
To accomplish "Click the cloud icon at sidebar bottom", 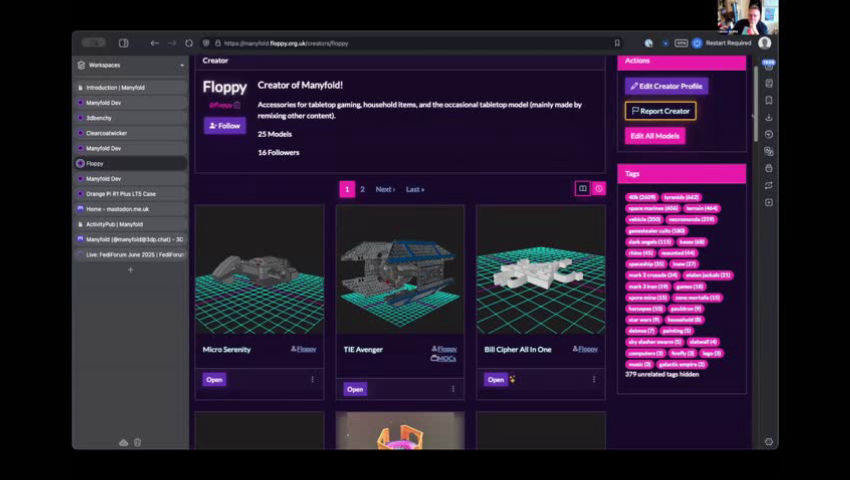I will pos(123,442).
